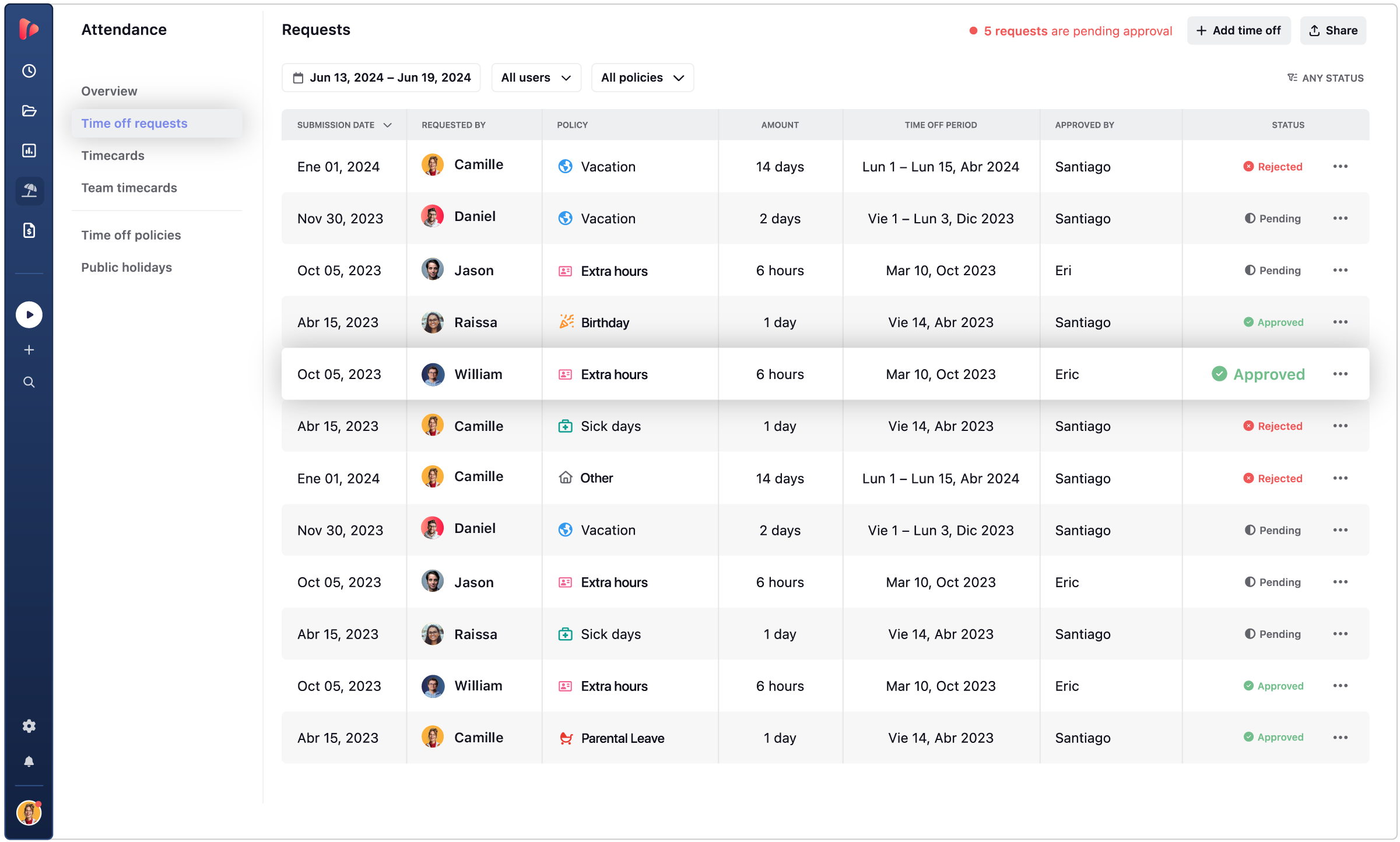Viewport: 1400px width, 842px height.
Task: Open the clock icon in the sidebar
Action: click(x=29, y=71)
